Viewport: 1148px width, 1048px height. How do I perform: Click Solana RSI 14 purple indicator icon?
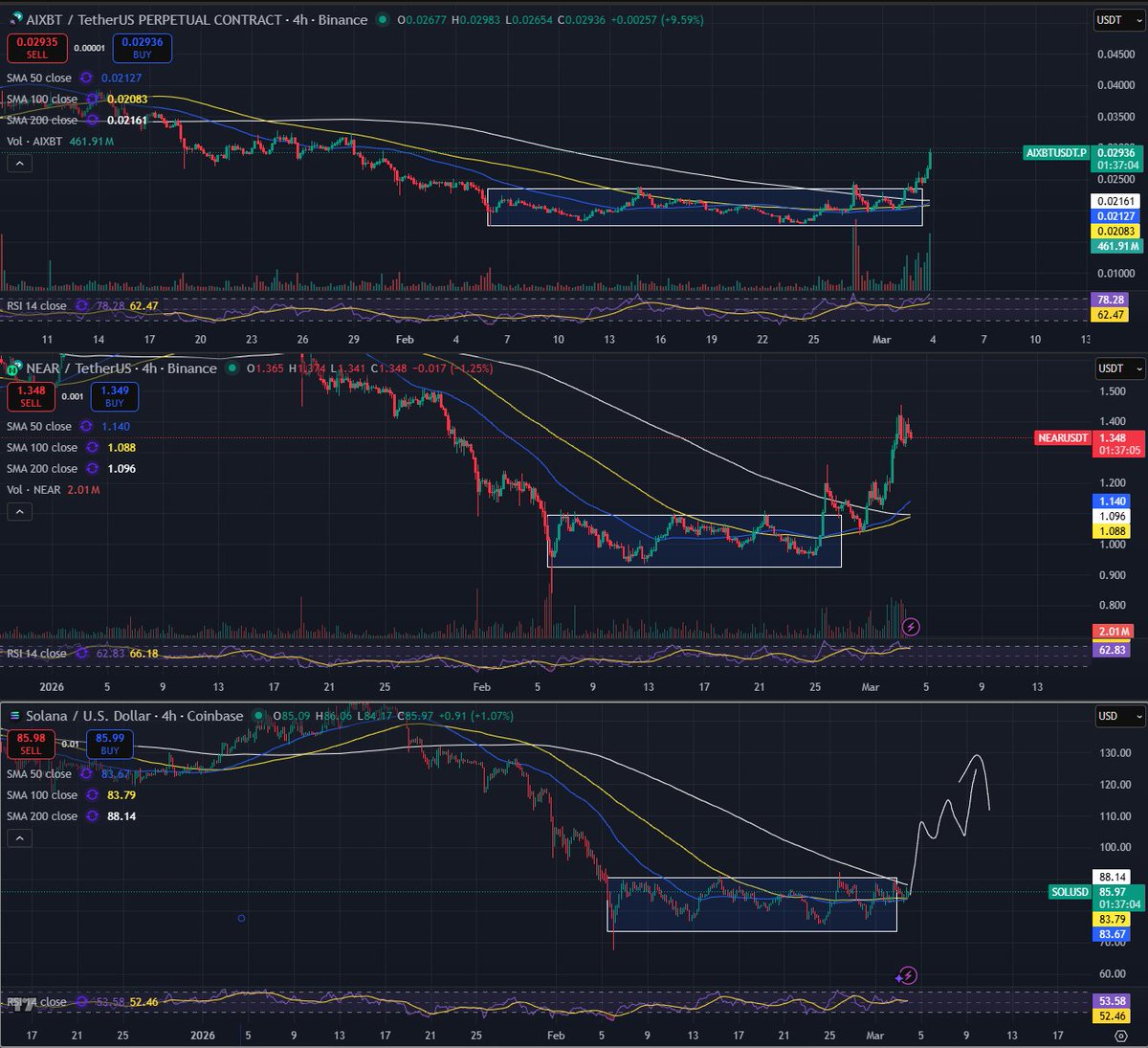pyautogui.click(x=81, y=1002)
